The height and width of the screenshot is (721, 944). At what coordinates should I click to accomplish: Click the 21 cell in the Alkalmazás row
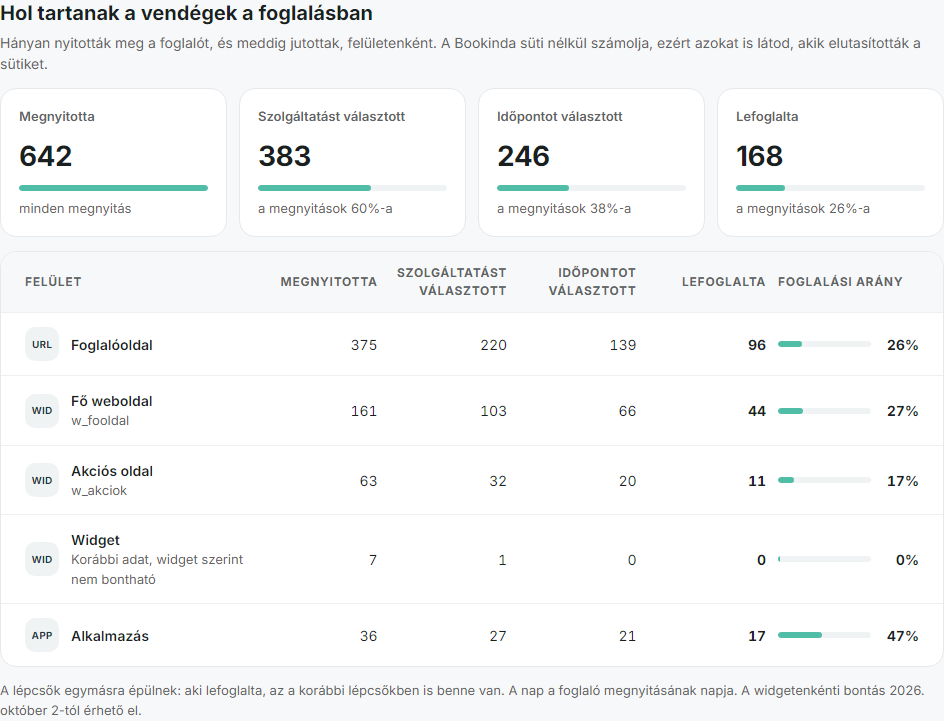pos(627,636)
